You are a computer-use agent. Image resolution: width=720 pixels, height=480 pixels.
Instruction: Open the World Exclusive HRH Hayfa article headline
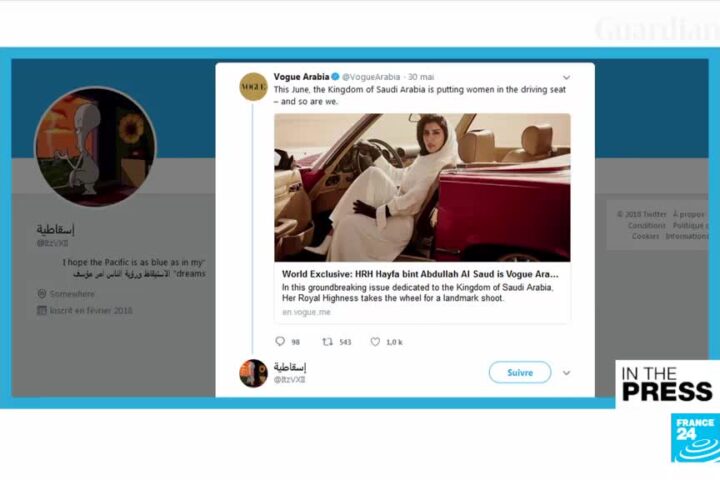pyautogui.click(x=420, y=274)
